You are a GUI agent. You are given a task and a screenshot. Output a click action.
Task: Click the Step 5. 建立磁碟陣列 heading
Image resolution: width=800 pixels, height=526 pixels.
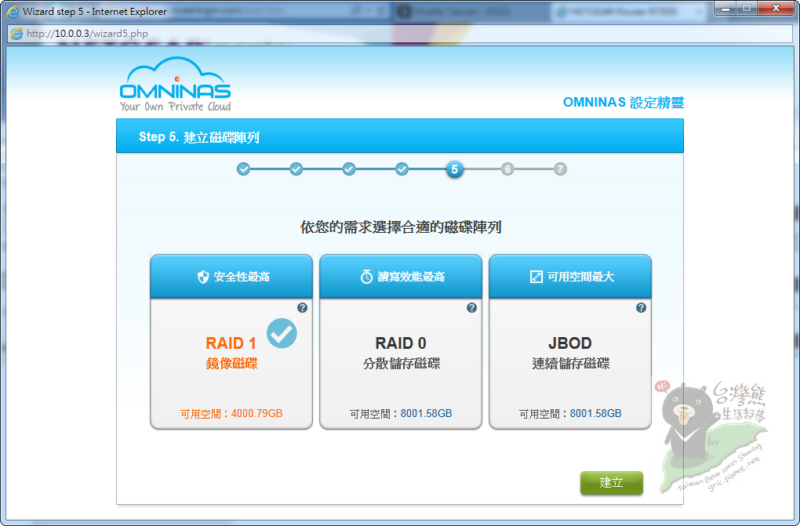coord(199,137)
